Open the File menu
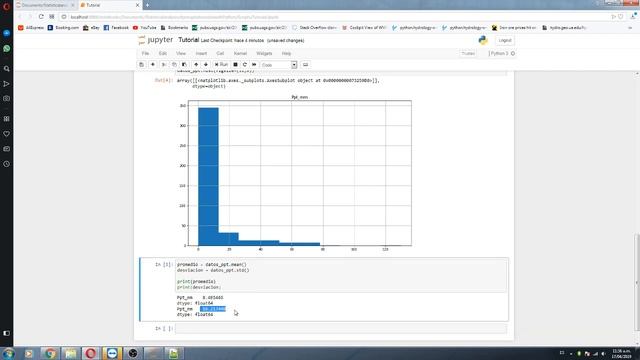 [x=145, y=53]
